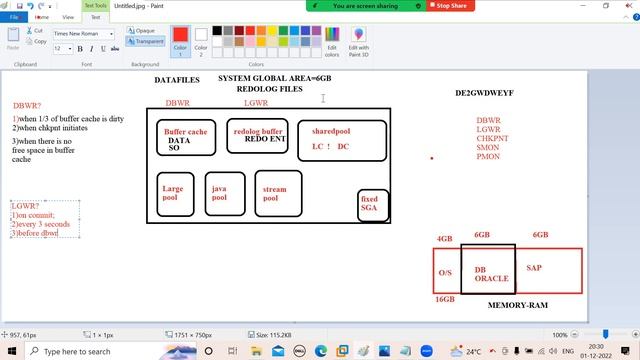Viewport: 640px width, 360px height.
Task: Toggle Italic text formatting
Action: (x=91, y=49)
